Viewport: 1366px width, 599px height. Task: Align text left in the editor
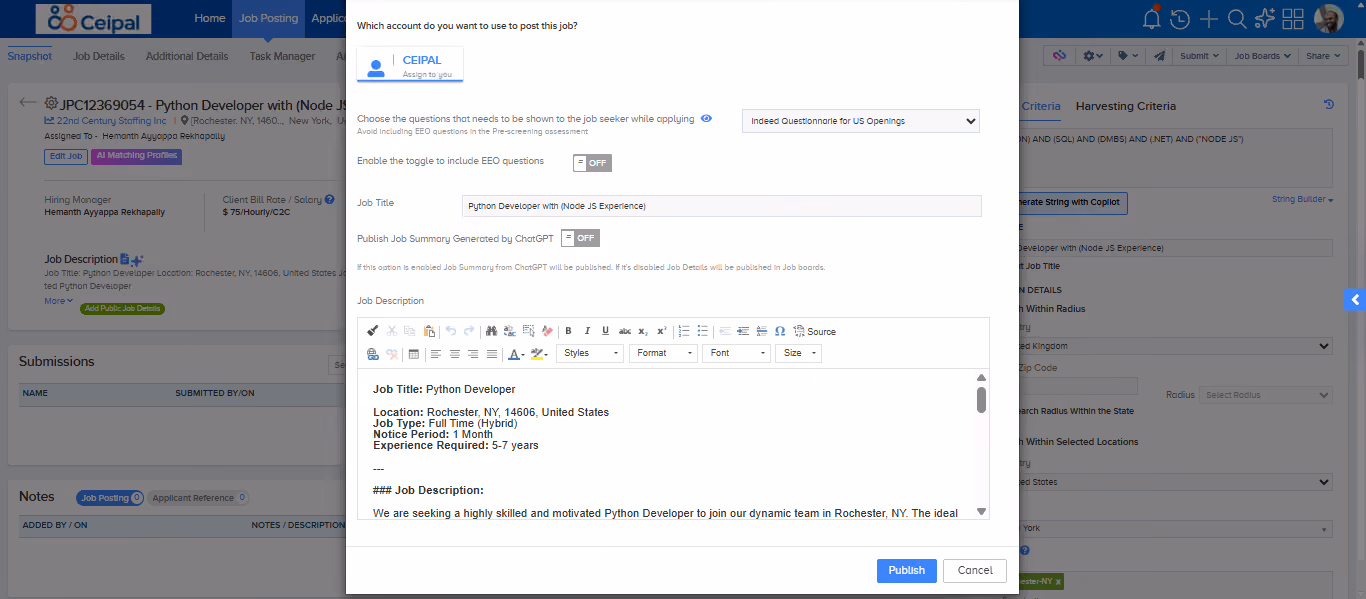click(436, 353)
